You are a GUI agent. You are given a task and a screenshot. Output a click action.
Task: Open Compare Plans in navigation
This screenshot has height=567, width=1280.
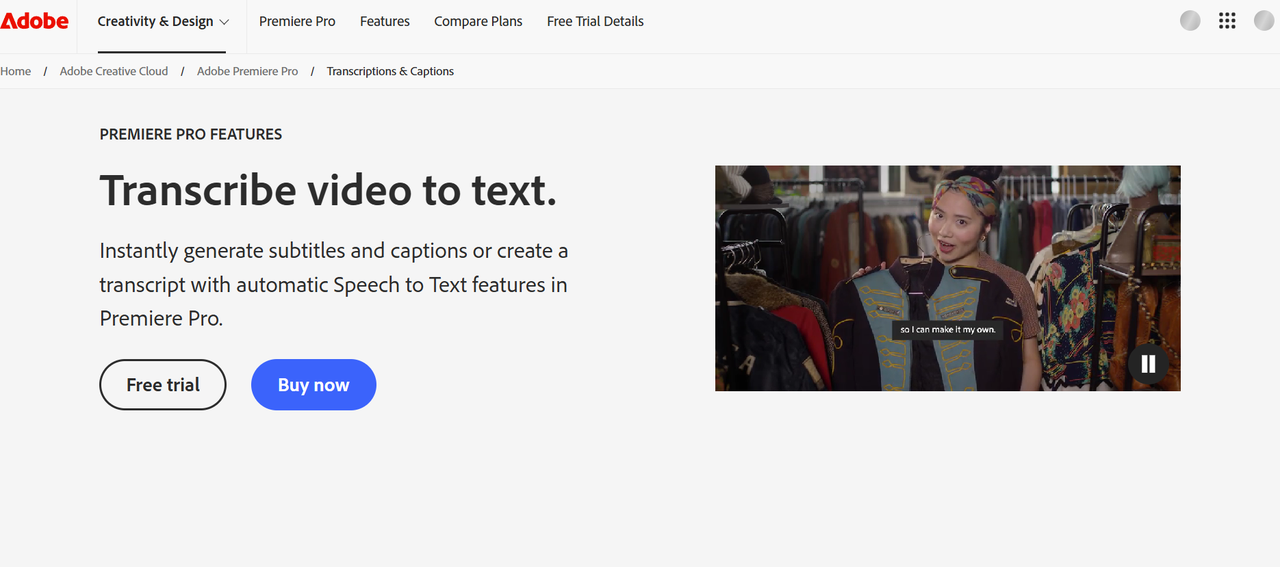[478, 21]
